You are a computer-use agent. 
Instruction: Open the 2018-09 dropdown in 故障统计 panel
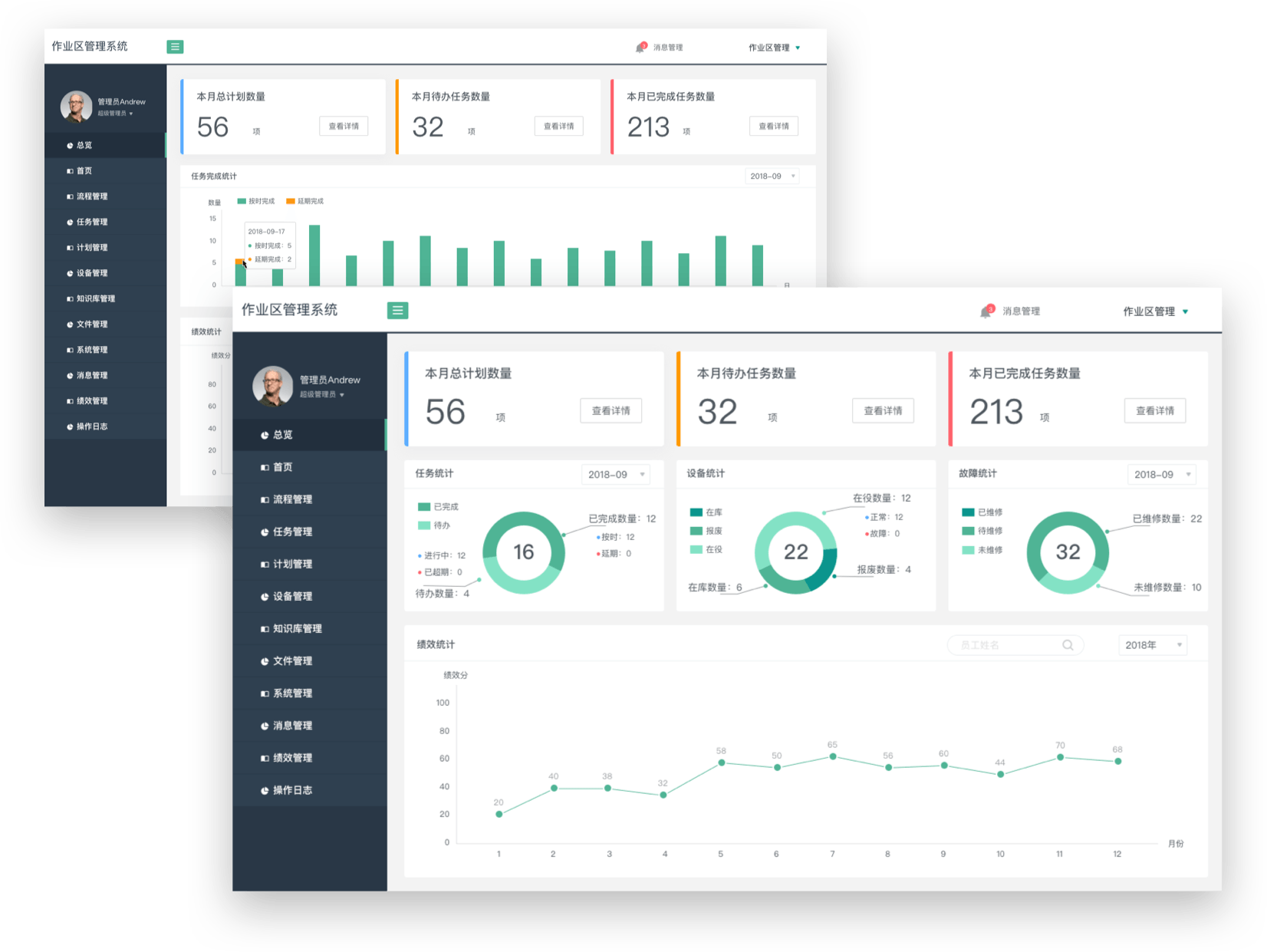[x=1161, y=475]
